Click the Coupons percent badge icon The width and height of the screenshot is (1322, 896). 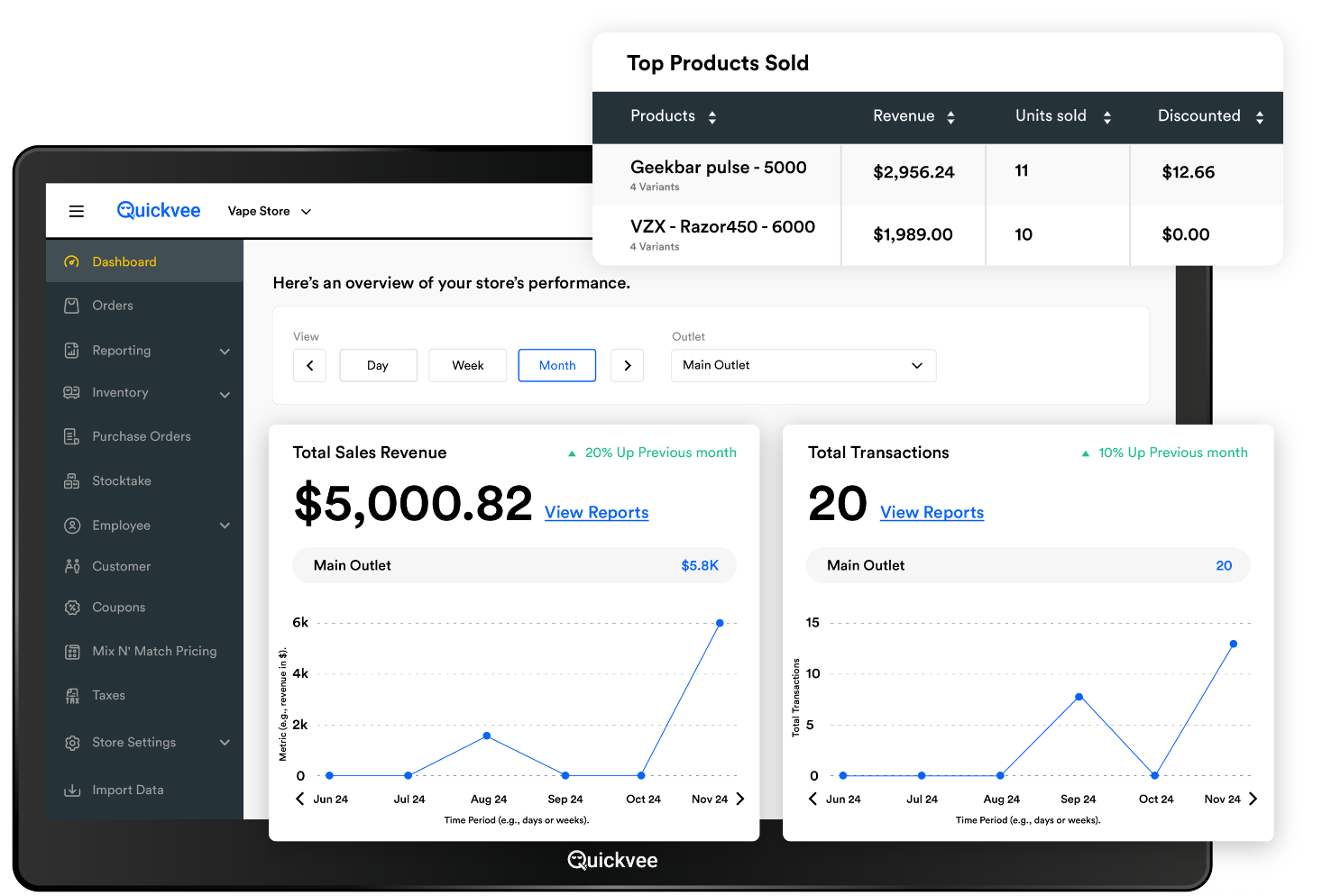click(x=72, y=608)
